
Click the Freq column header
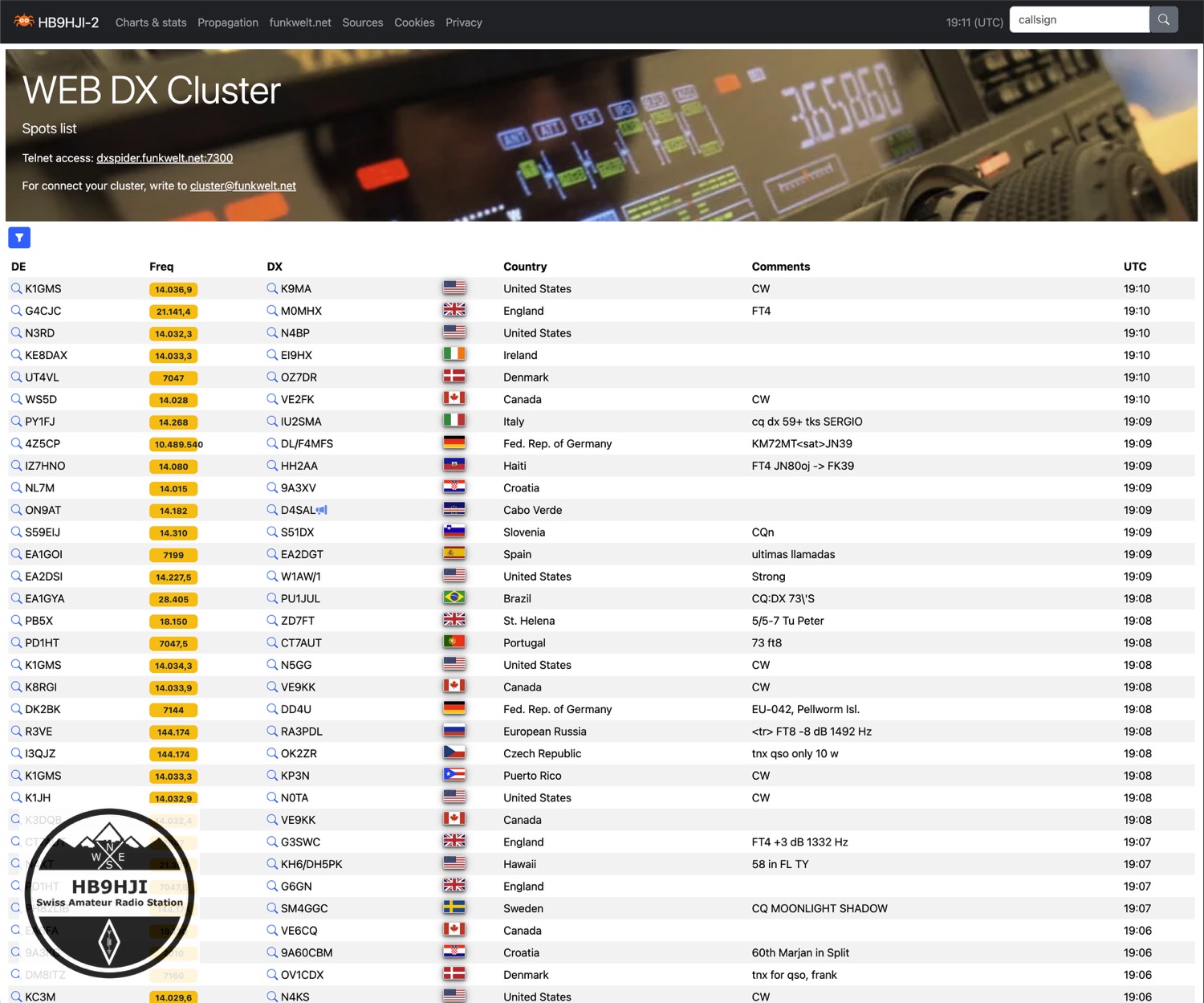[161, 267]
